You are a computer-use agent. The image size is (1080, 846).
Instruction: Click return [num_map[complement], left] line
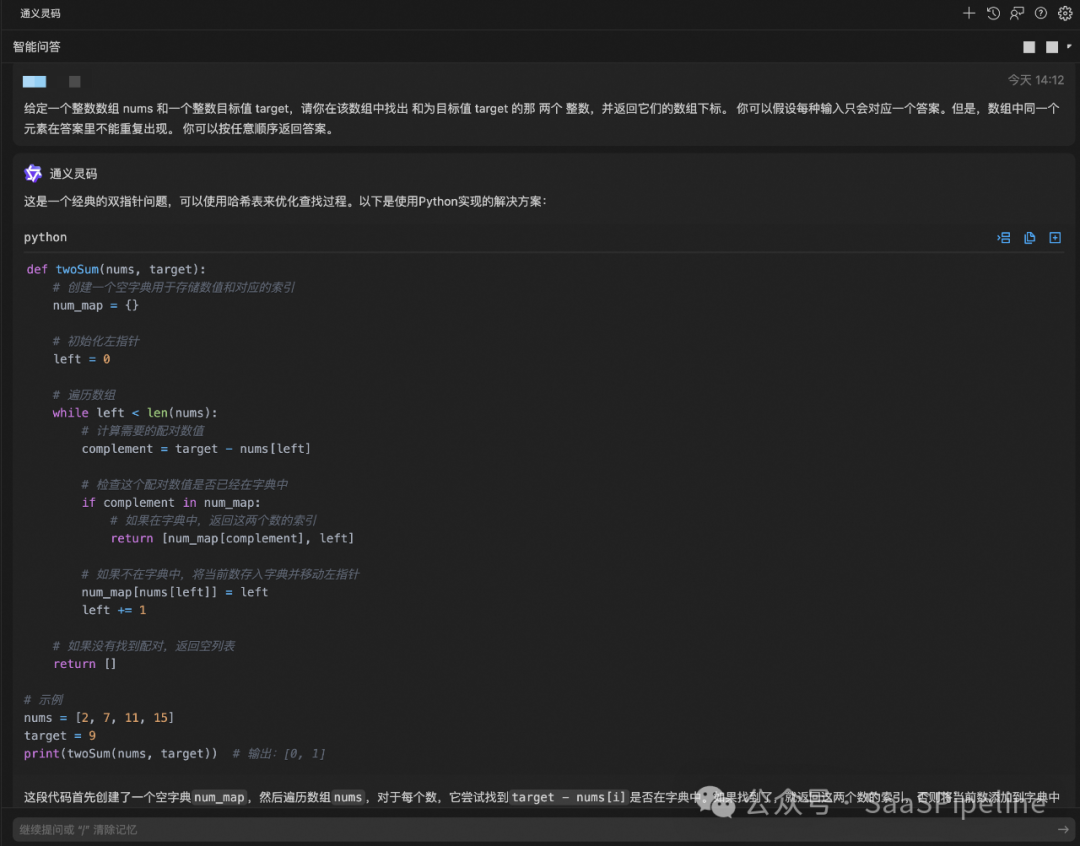pos(232,538)
